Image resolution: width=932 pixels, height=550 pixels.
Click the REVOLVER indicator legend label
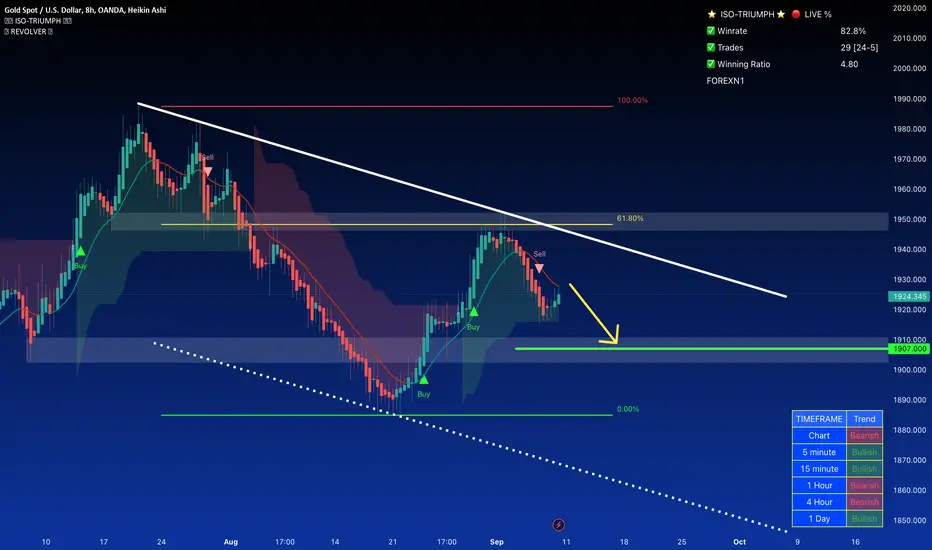28,32
